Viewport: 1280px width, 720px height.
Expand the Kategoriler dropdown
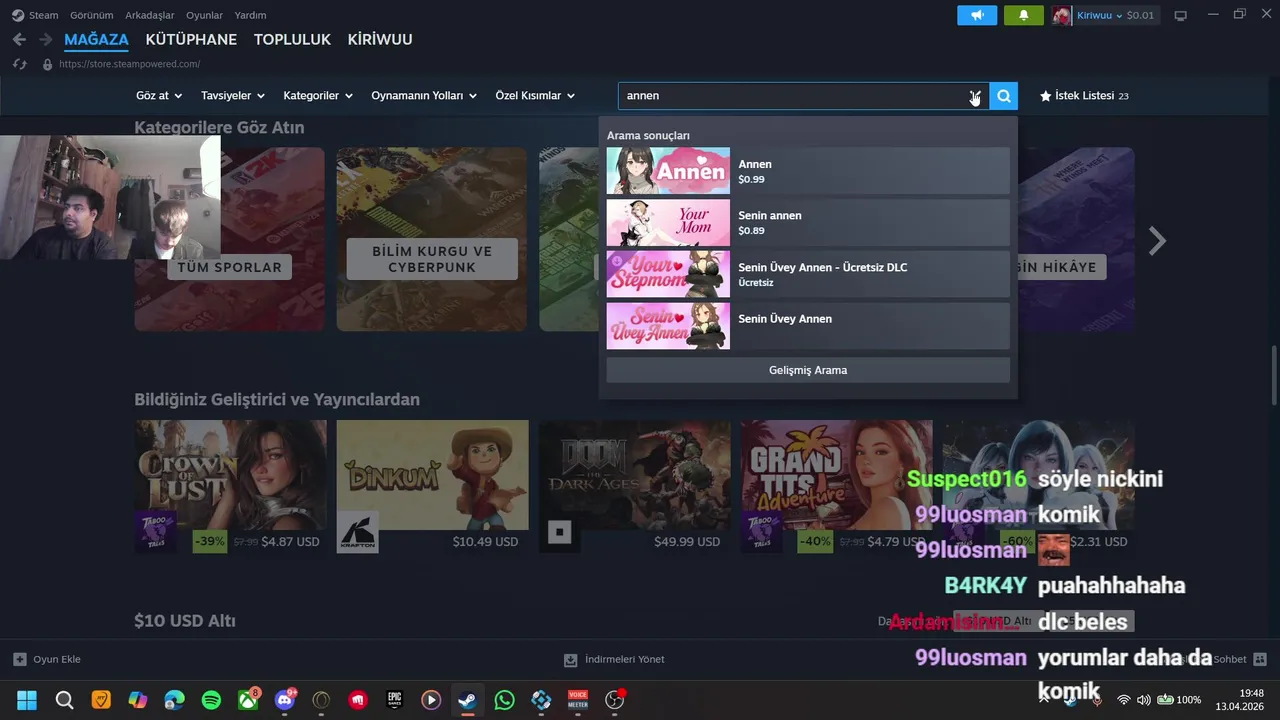pyautogui.click(x=318, y=96)
